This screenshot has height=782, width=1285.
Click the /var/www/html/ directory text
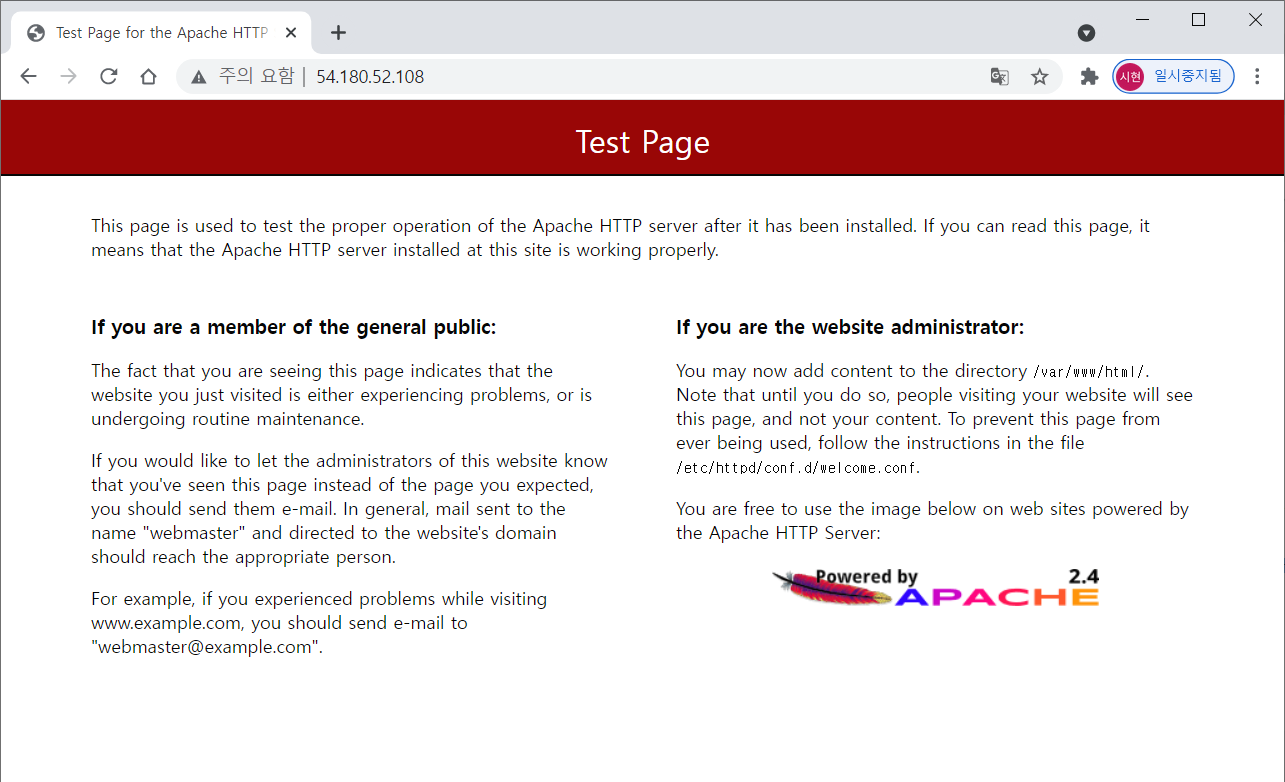pyautogui.click(x=1089, y=371)
